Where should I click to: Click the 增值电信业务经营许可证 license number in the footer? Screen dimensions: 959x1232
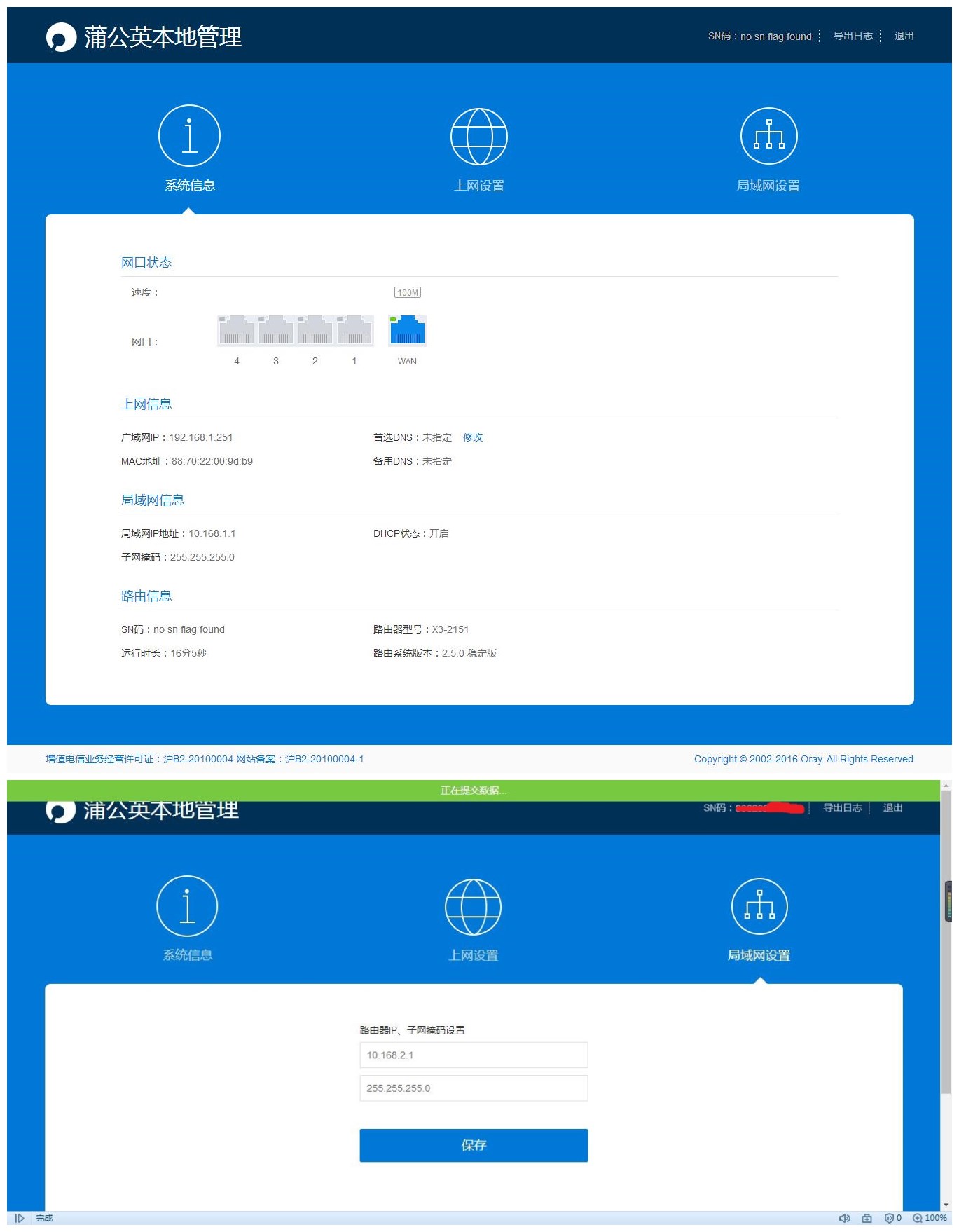tap(139, 759)
